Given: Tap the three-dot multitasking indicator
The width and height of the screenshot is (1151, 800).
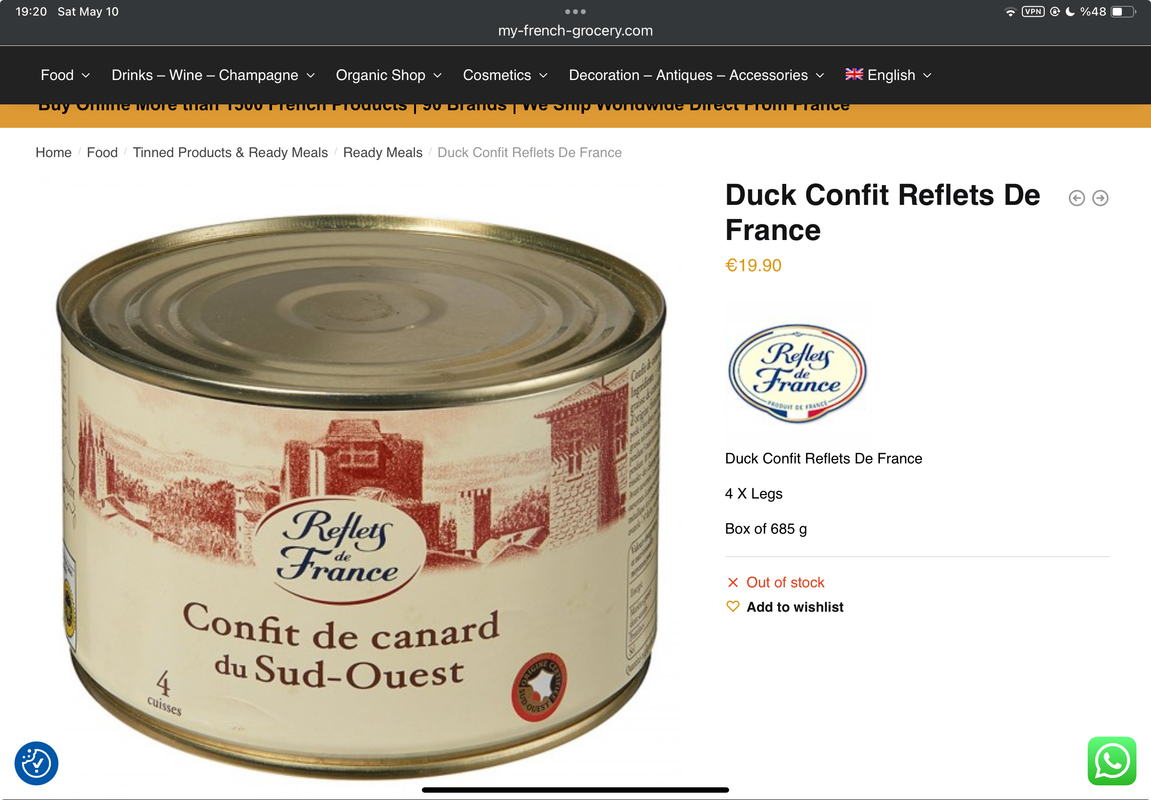Looking at the screenshot, I should tap(576, 11).
